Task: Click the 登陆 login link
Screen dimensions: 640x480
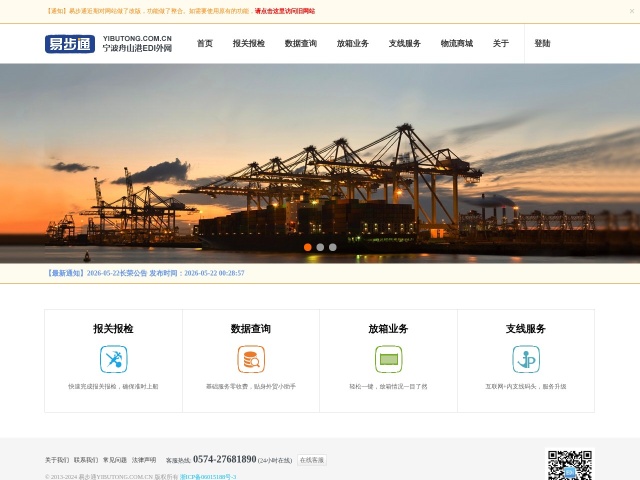Action: click(542, 43)
